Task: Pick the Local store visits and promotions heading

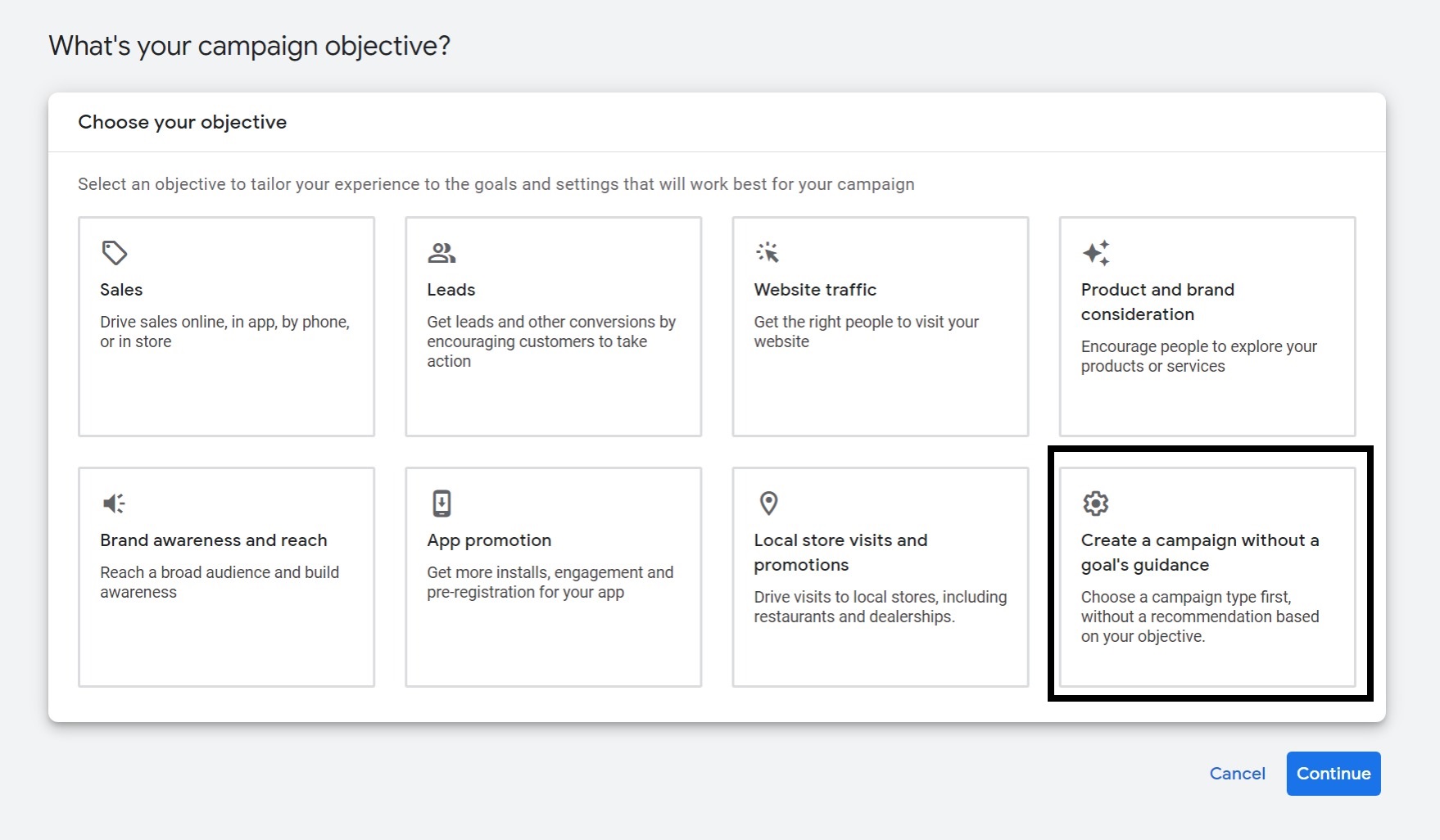Action: click(840, 552)
